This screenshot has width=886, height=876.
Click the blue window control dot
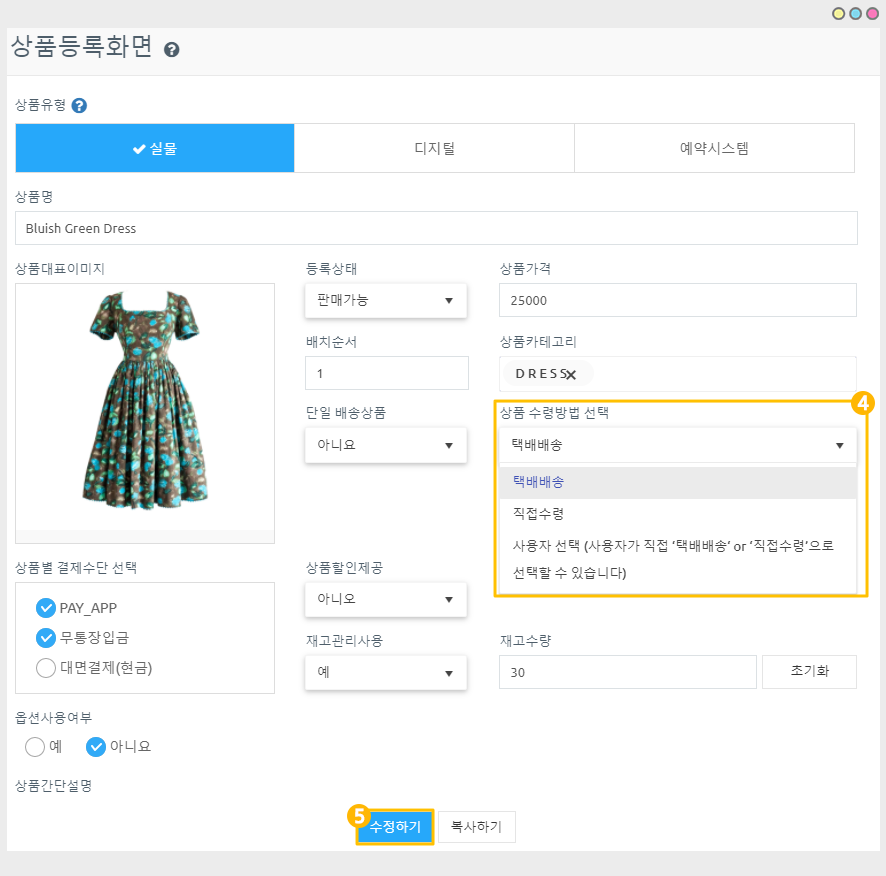click(x=855, y=13)
